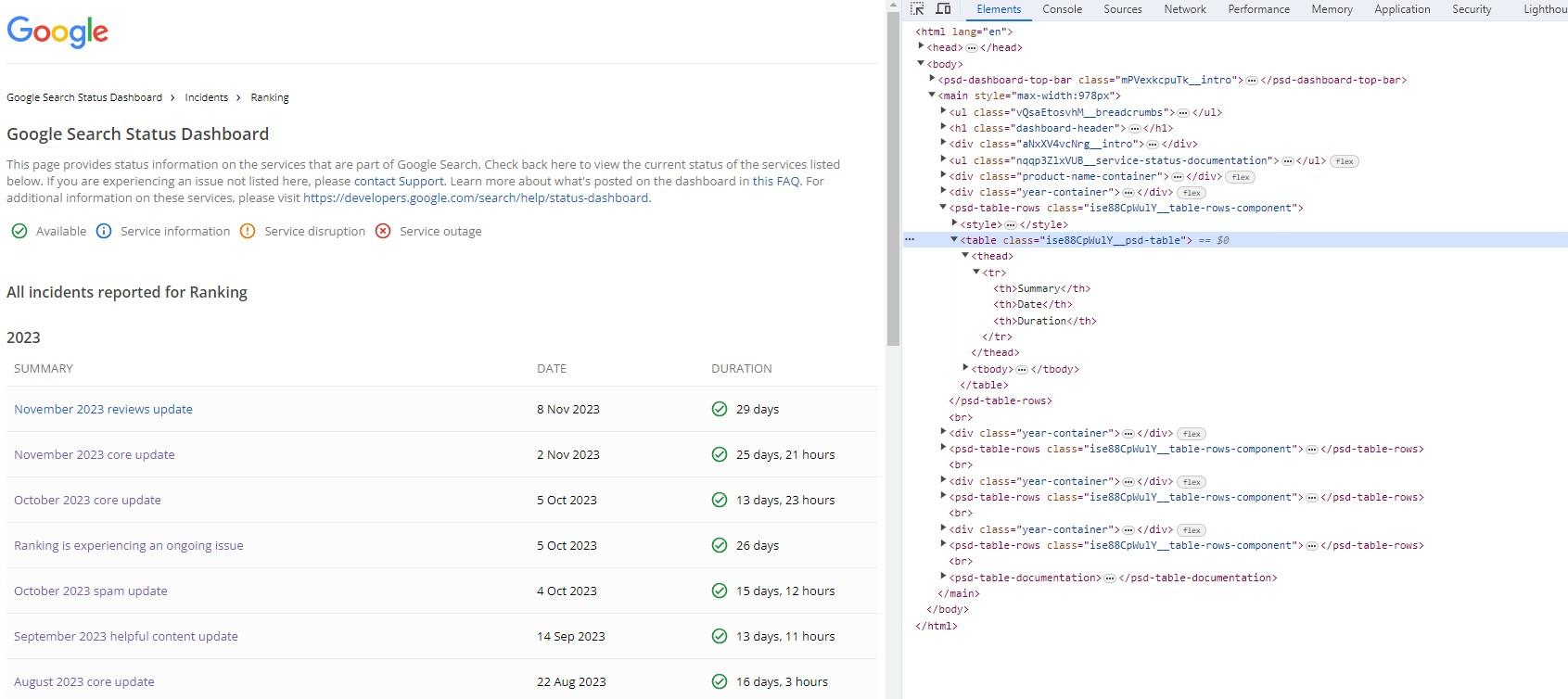Viewport: 1568px width, 699px height.
Task: Expand the head node arrow
Action: pyautogui.click(x=921, y=47)
